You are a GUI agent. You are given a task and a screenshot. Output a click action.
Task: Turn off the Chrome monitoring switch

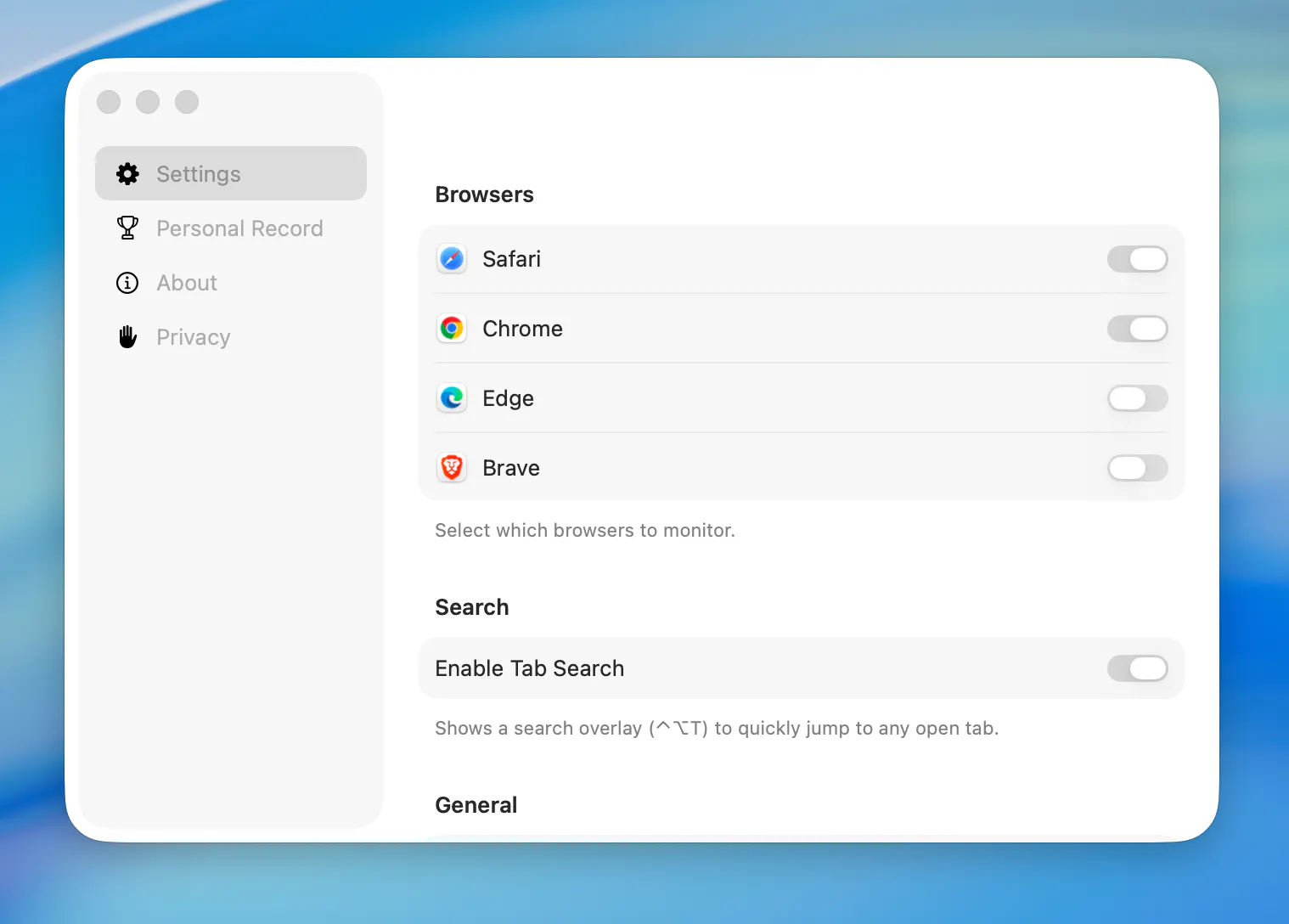click(x=1137, y=329)
